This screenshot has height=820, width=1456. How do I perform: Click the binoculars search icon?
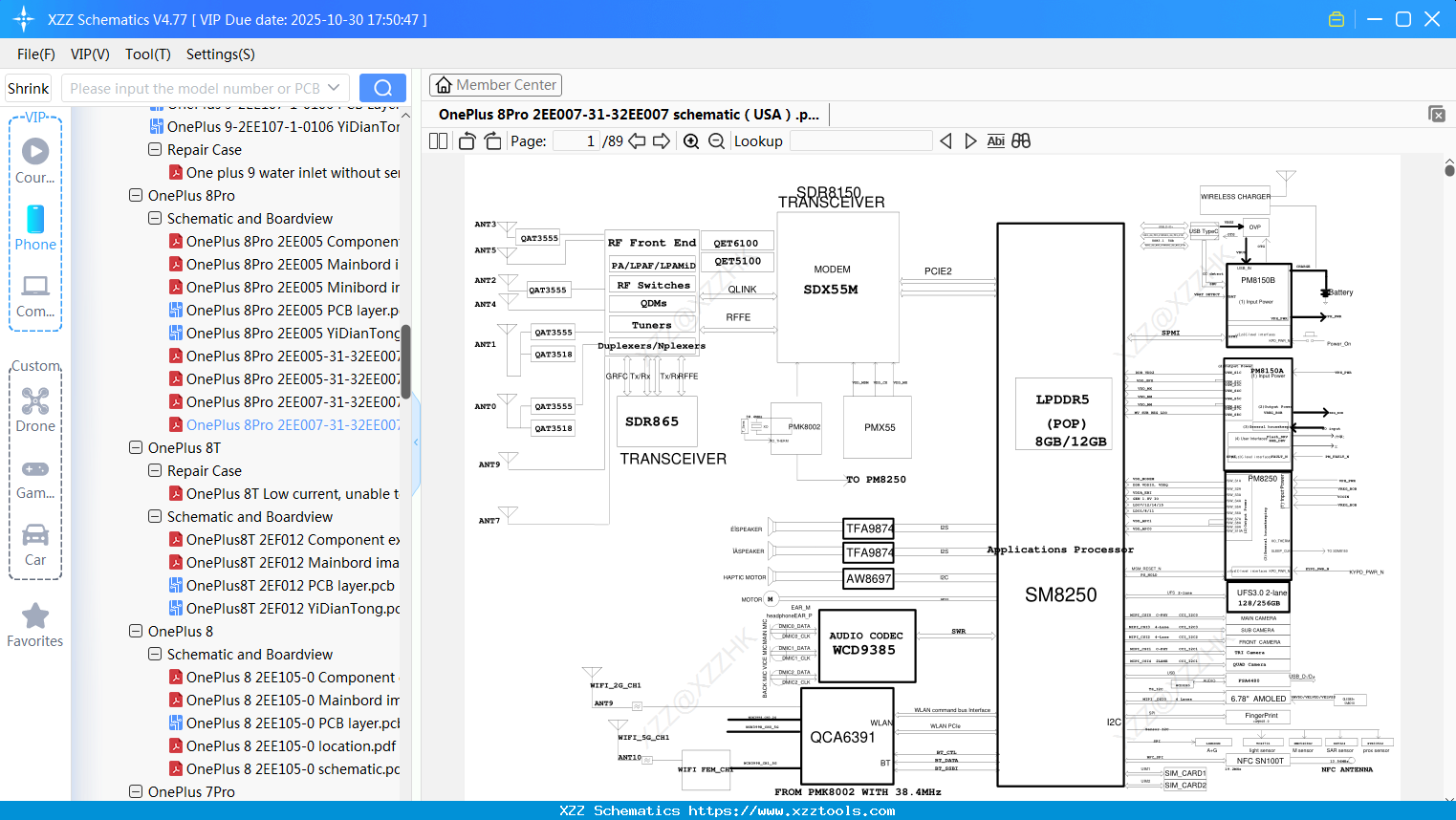[1021, 141]
